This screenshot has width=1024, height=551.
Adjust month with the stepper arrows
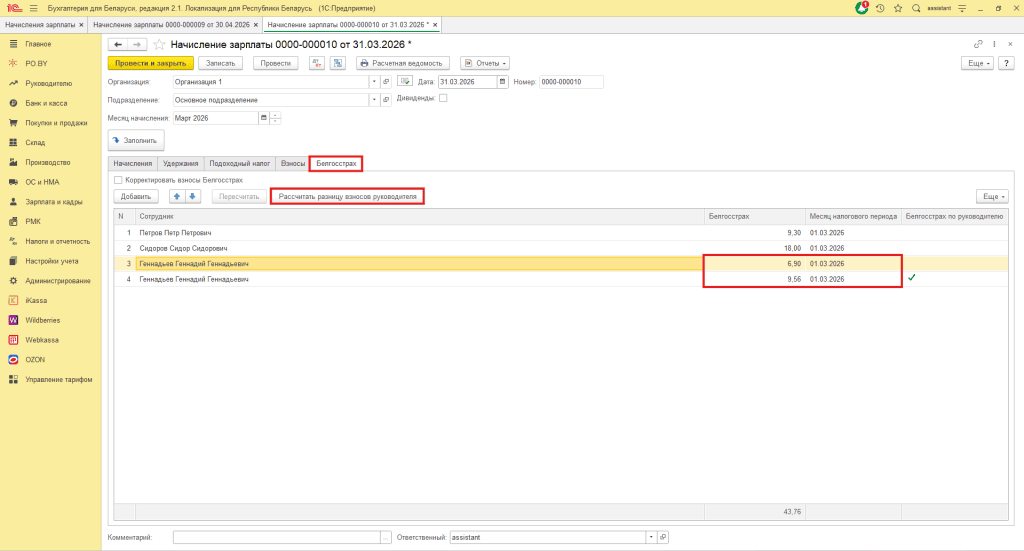coord(275,118)
